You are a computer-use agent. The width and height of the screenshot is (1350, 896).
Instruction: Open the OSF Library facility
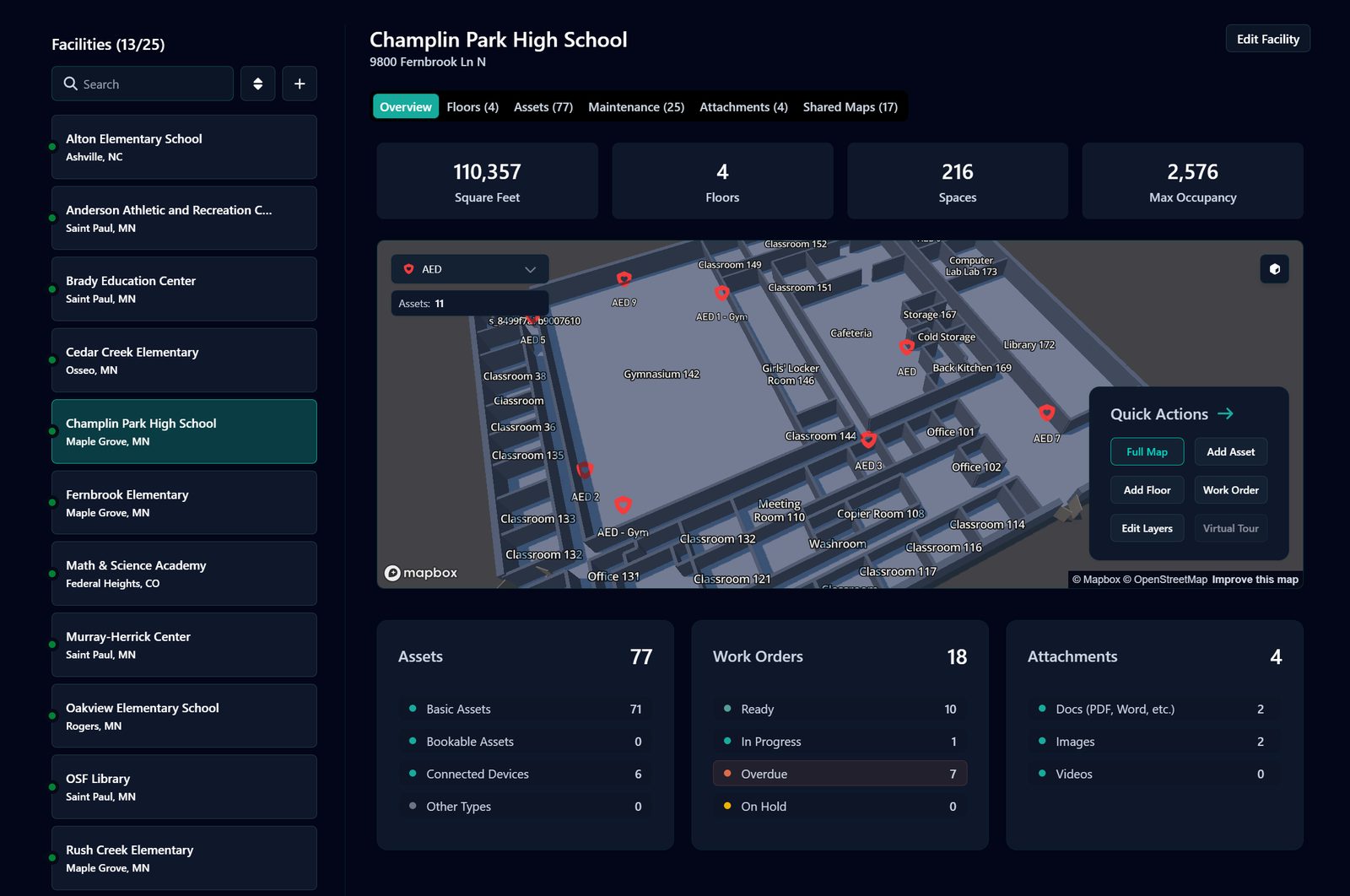click(x=184, y=787)
